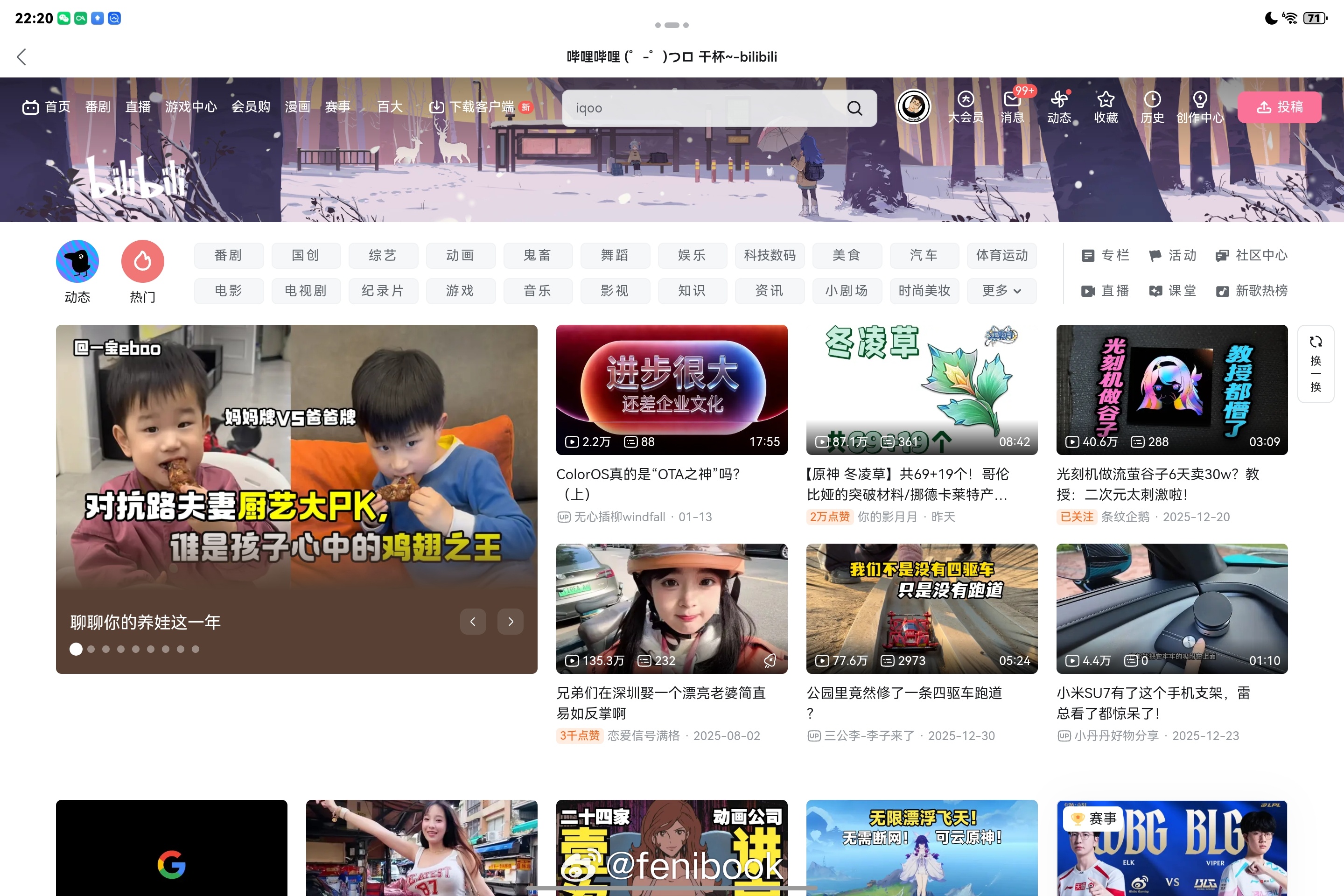The height and width of the screenshot is (896, 1344).
Task: Open the 热门 flame icon
Action: click(142, 262)
